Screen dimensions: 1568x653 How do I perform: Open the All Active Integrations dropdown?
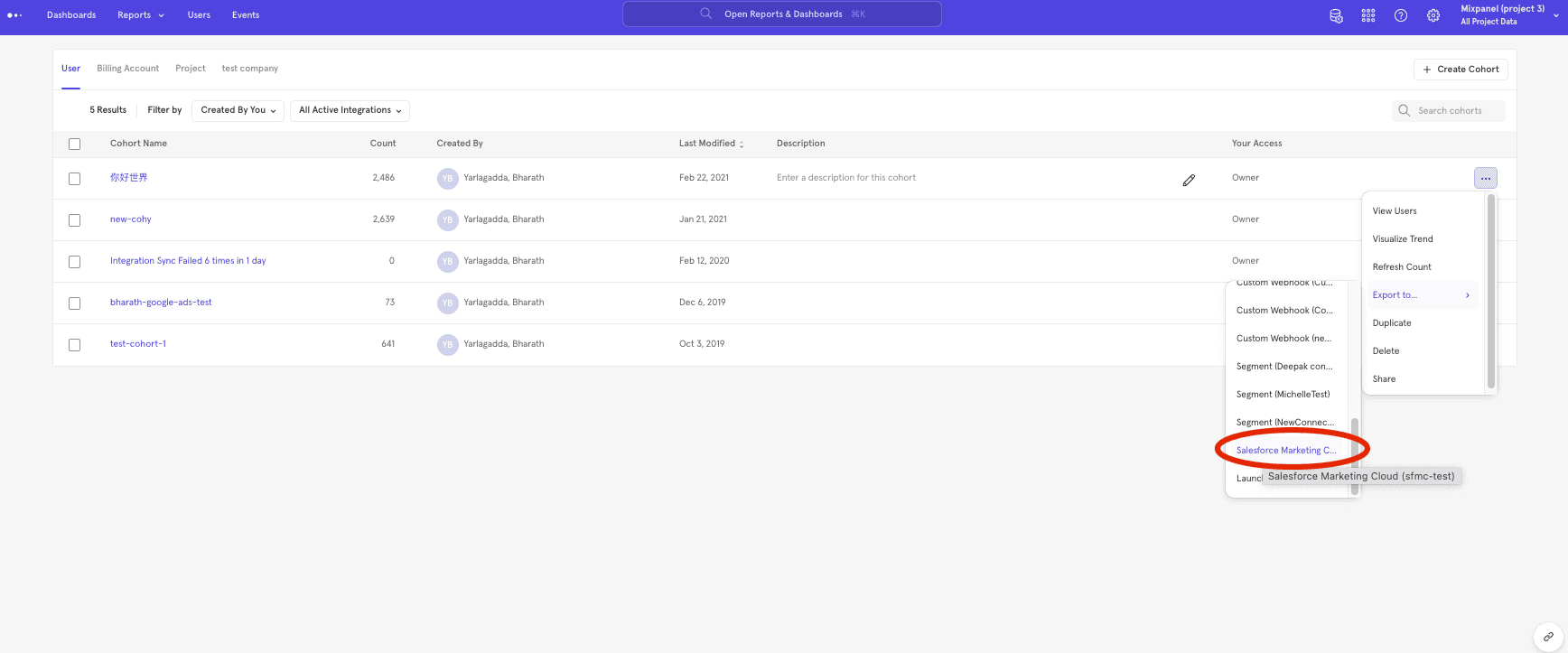[x=350, y=110]
